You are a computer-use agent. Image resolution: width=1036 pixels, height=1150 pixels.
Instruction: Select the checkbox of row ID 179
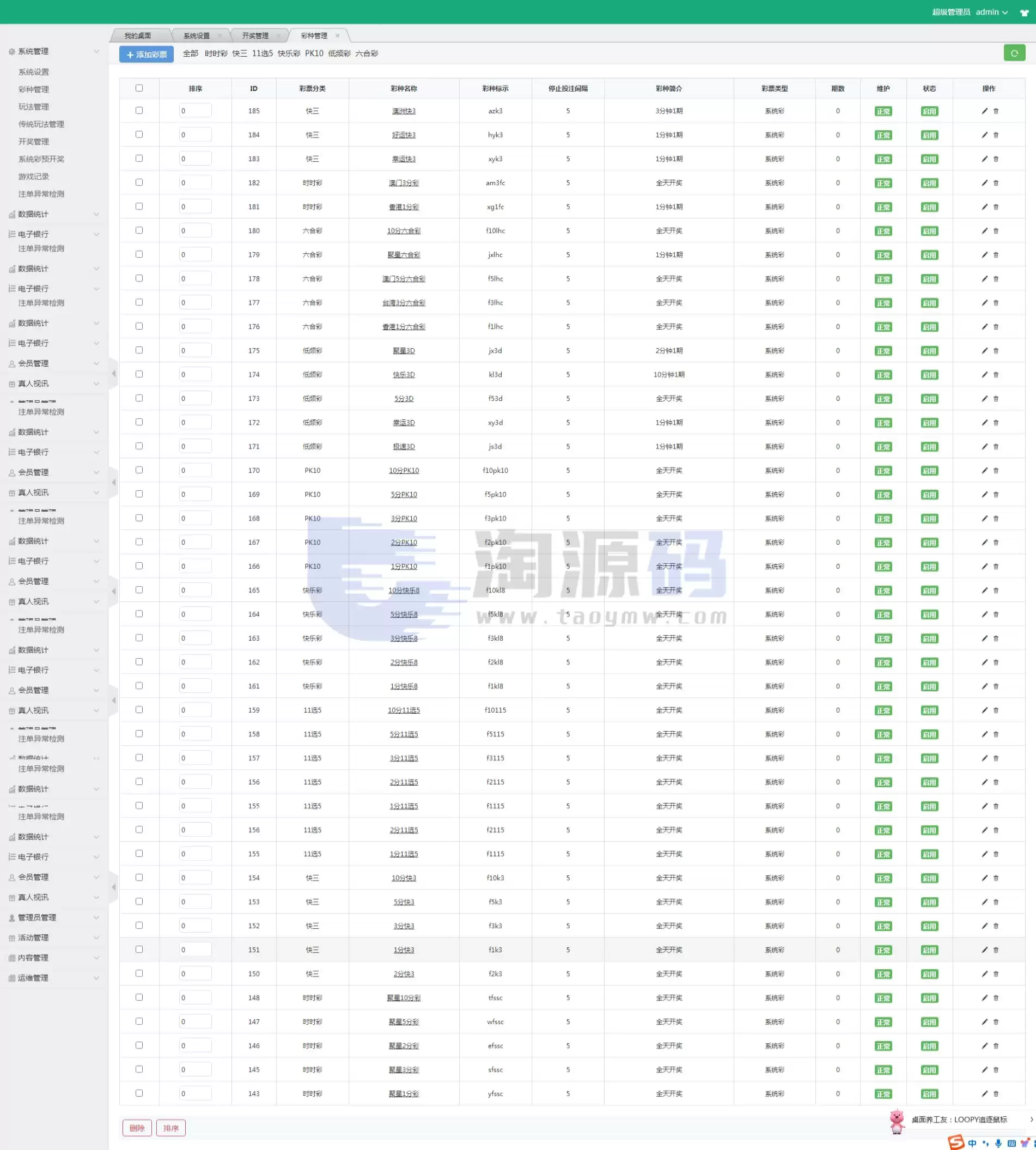139,254
